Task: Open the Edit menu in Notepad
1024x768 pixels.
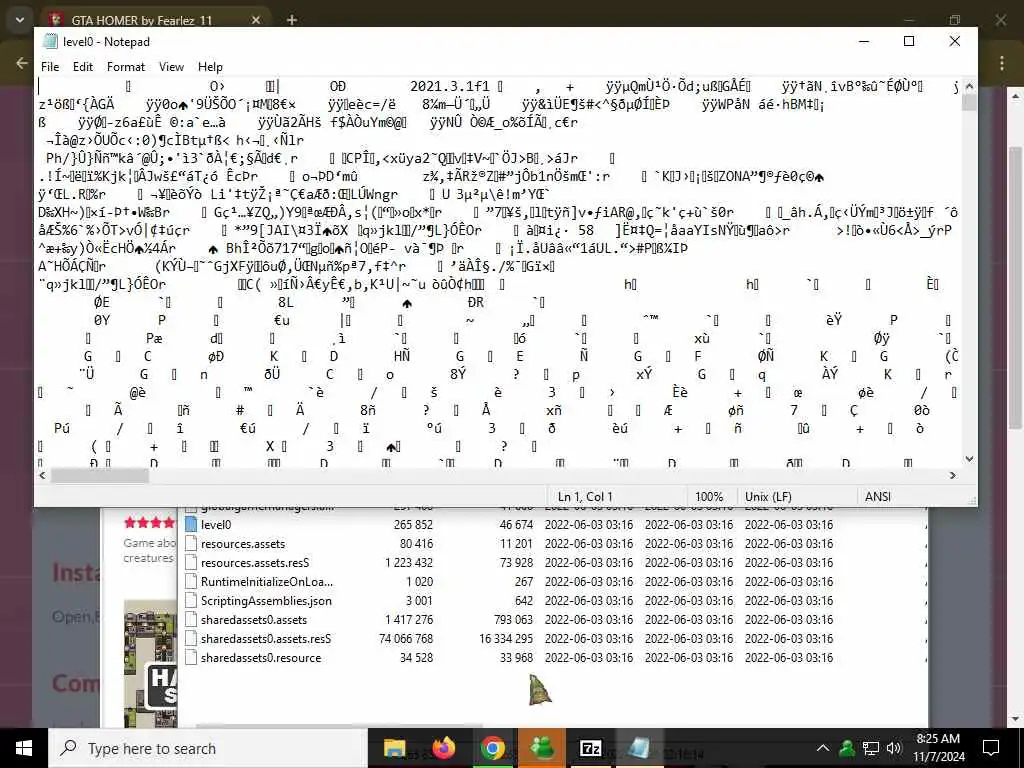Action: [82, 67]
